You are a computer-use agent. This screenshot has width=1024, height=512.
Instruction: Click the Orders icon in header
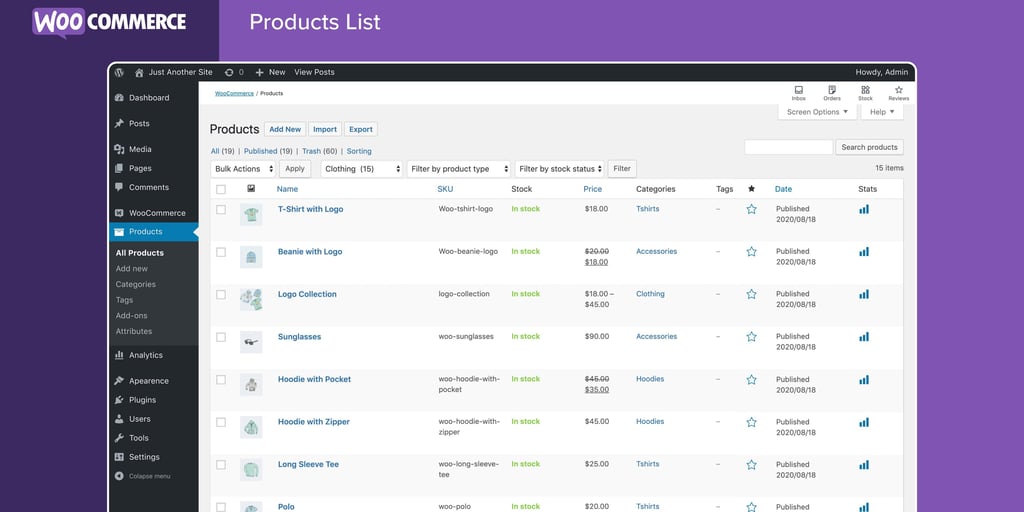click(832, 90)
